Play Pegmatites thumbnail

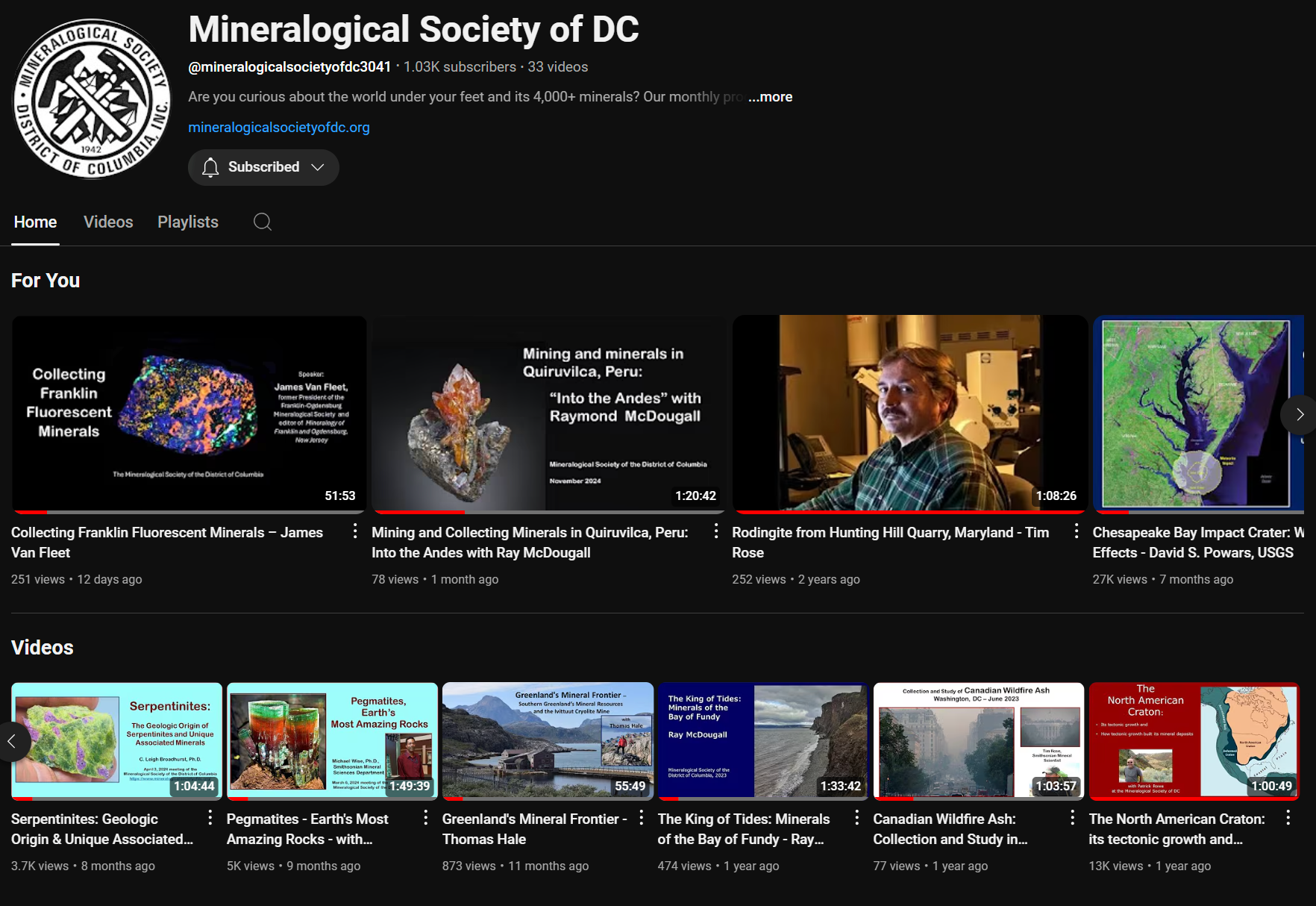[332, 740]
